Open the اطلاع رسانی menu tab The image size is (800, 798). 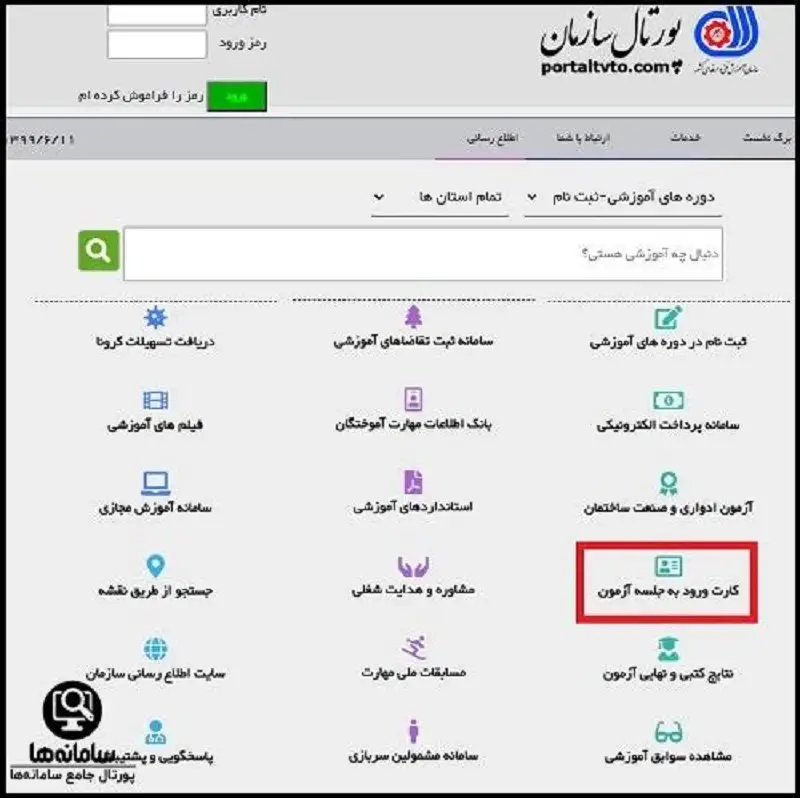pyautogui.click(x=492, y=138)
